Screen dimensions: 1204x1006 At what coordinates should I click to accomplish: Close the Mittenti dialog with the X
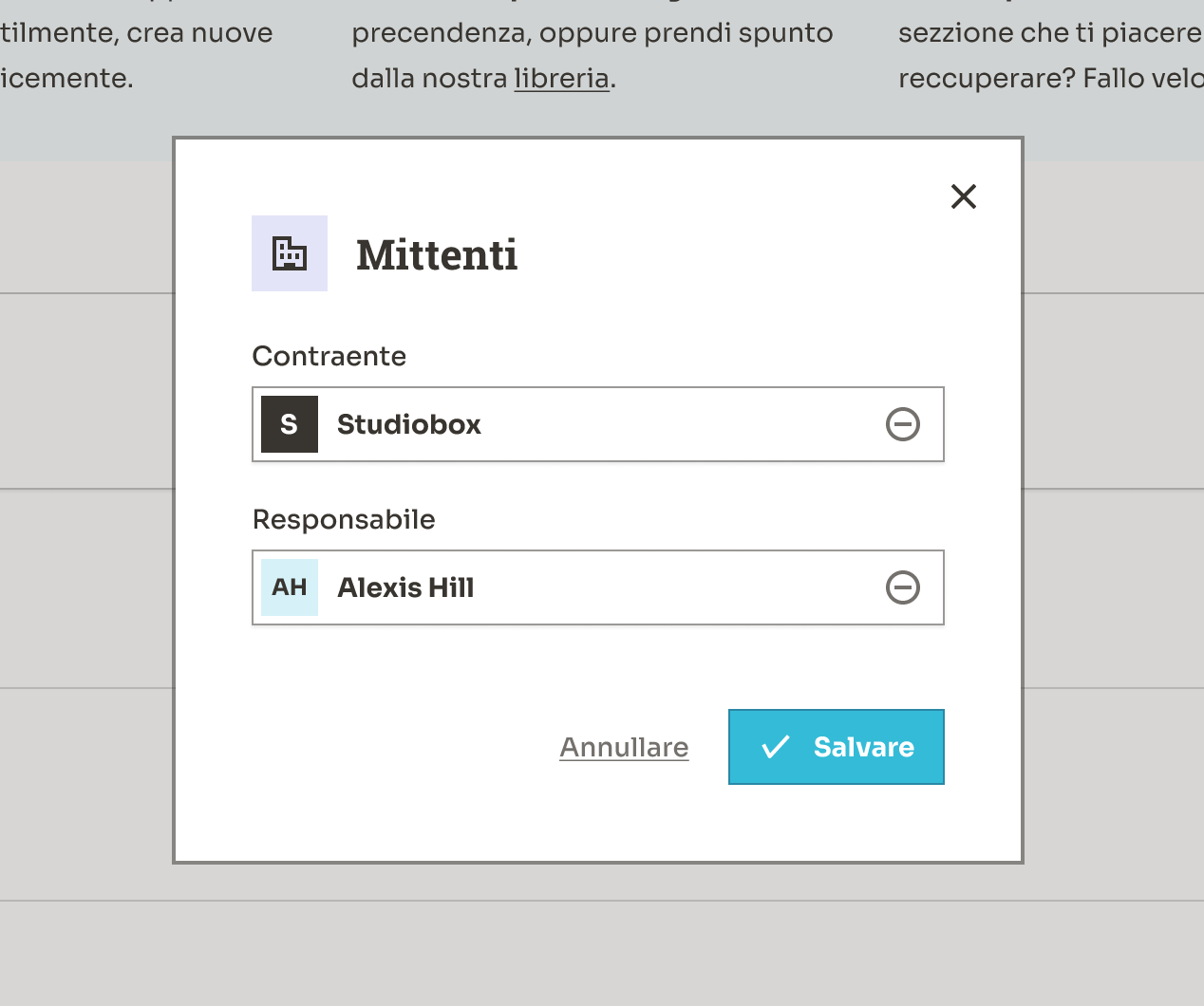(964, 196)
